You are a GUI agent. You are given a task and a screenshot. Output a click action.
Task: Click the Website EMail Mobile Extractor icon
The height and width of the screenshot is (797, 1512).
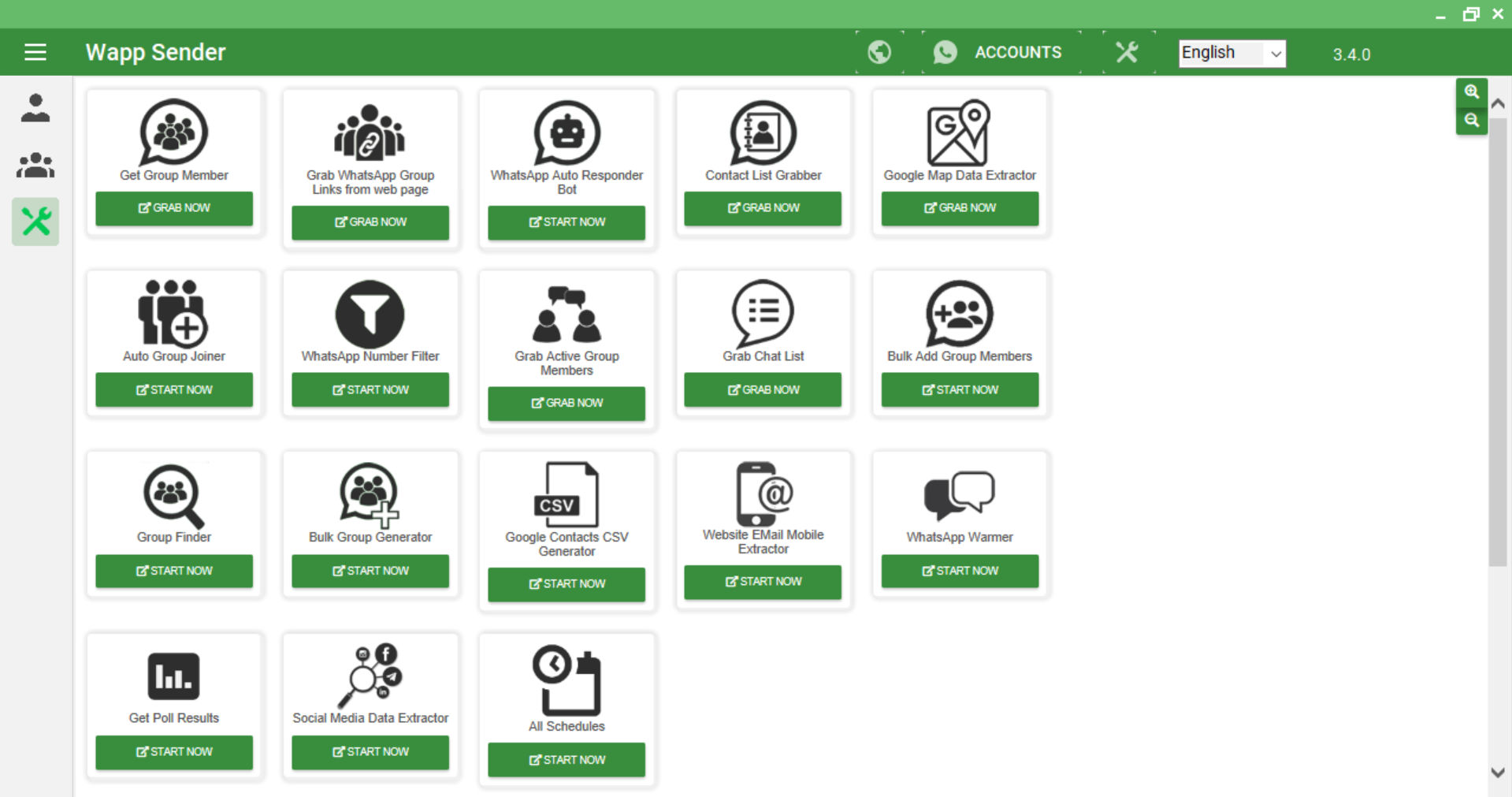[763, 493]
